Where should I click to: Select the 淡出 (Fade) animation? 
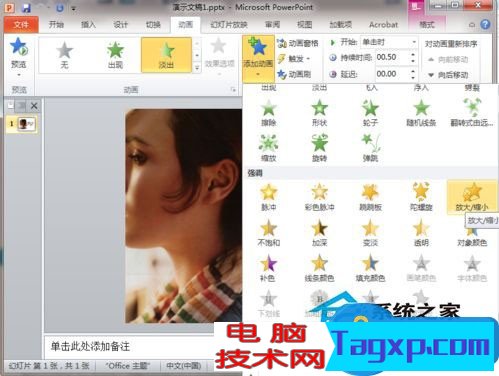pyautogui.click(x=166, y=55)
